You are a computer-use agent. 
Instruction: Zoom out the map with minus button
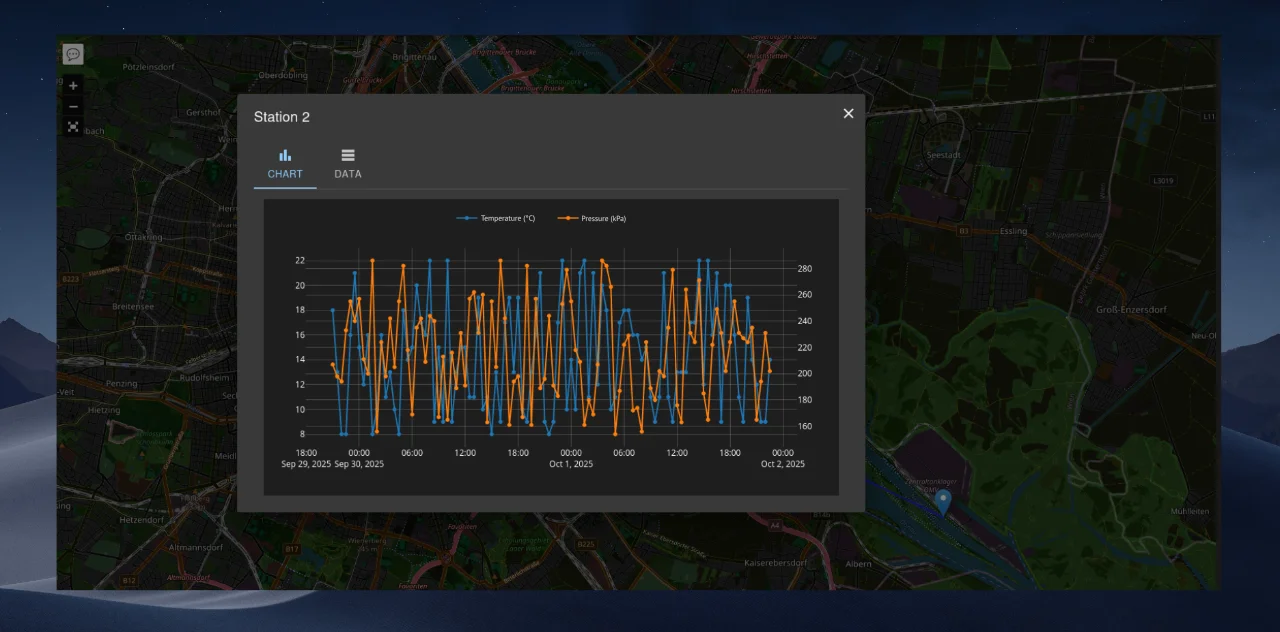(73, 106)
